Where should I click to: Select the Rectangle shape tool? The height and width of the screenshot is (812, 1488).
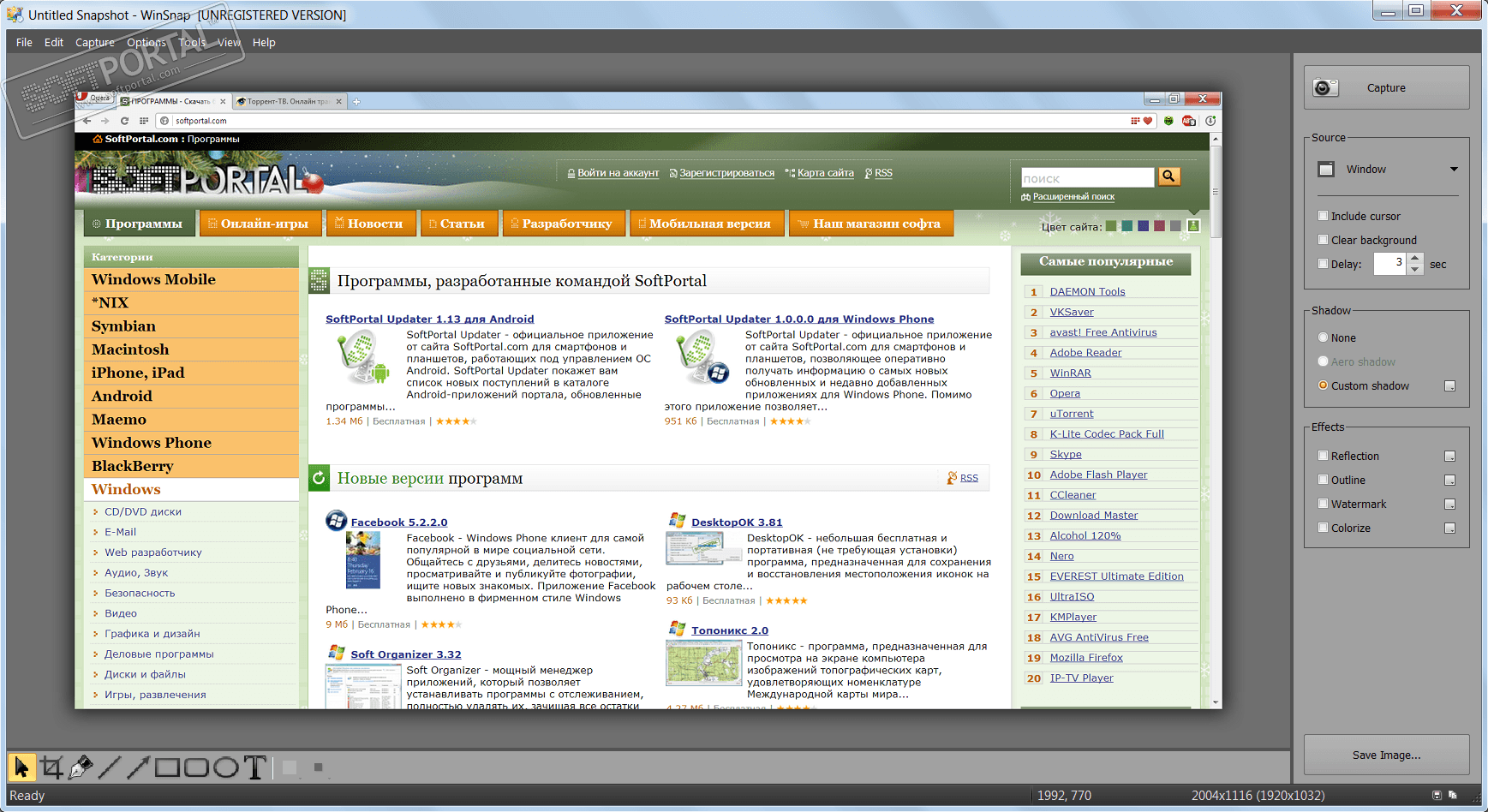[168, 767]
